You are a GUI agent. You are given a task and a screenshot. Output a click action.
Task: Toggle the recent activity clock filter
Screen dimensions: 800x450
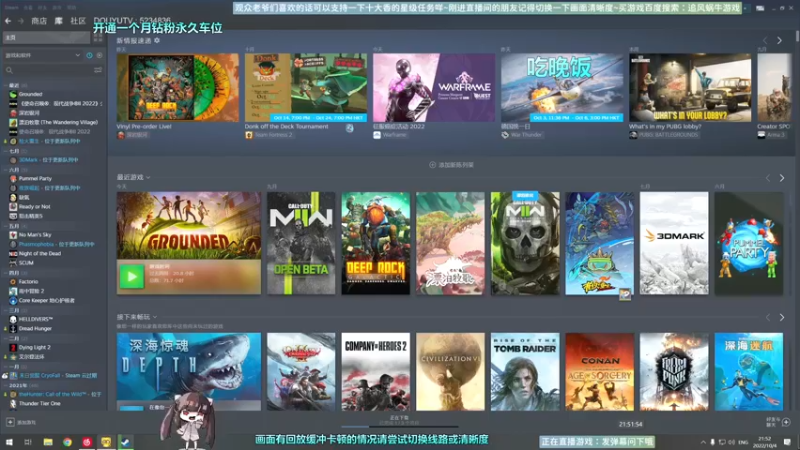(x=89, y=55)
